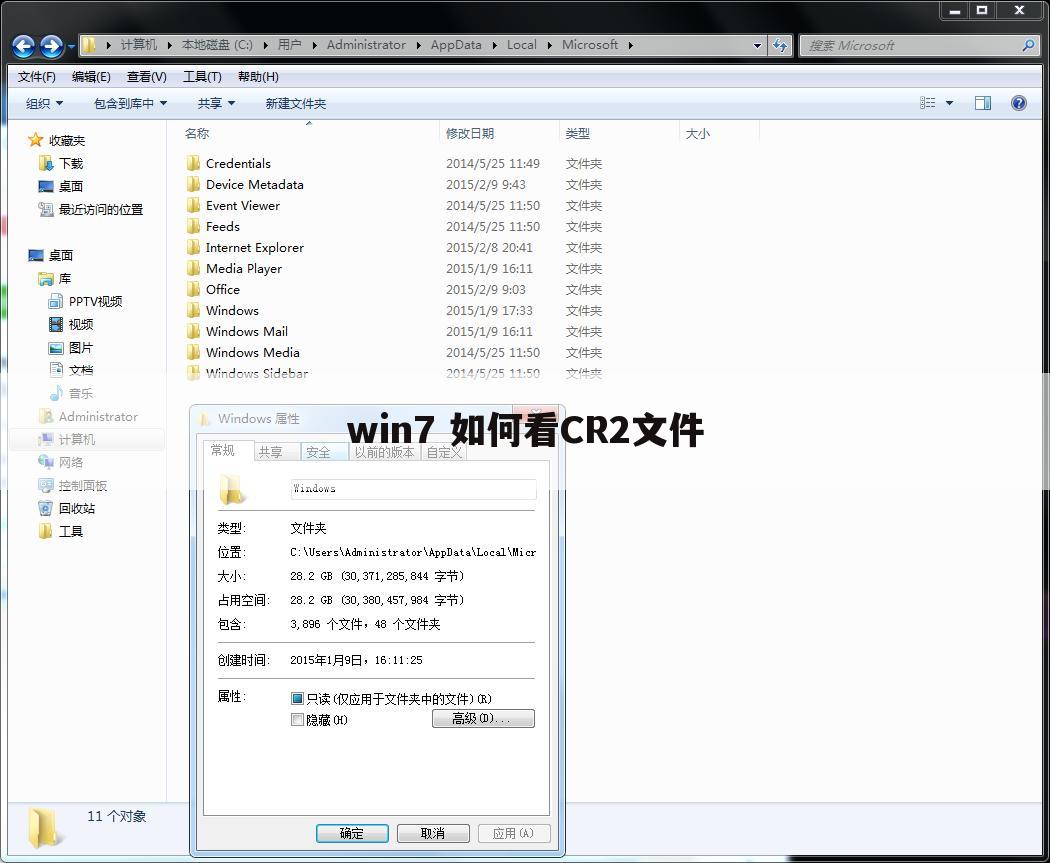Open the View (查看) menu
The height and width of the screenshot is (863, 1050).
(147, 77)
